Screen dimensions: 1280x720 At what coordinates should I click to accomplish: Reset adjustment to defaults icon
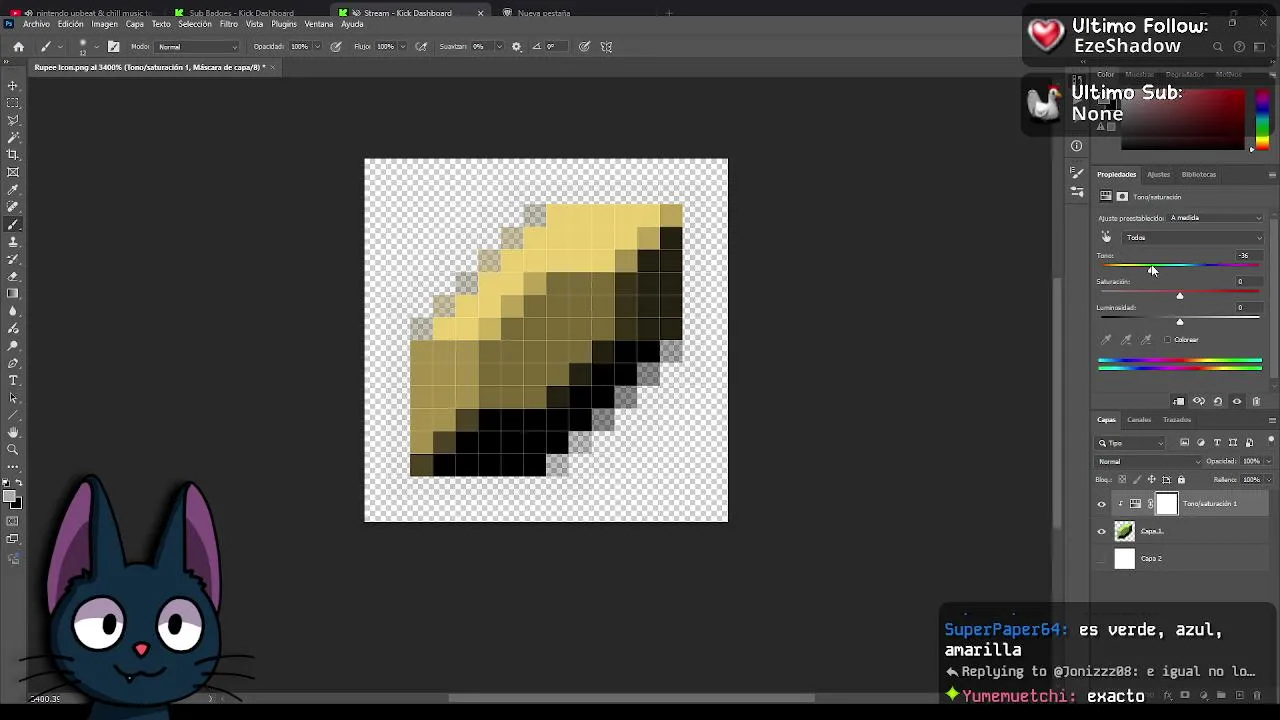click(x=1217, y=401)
